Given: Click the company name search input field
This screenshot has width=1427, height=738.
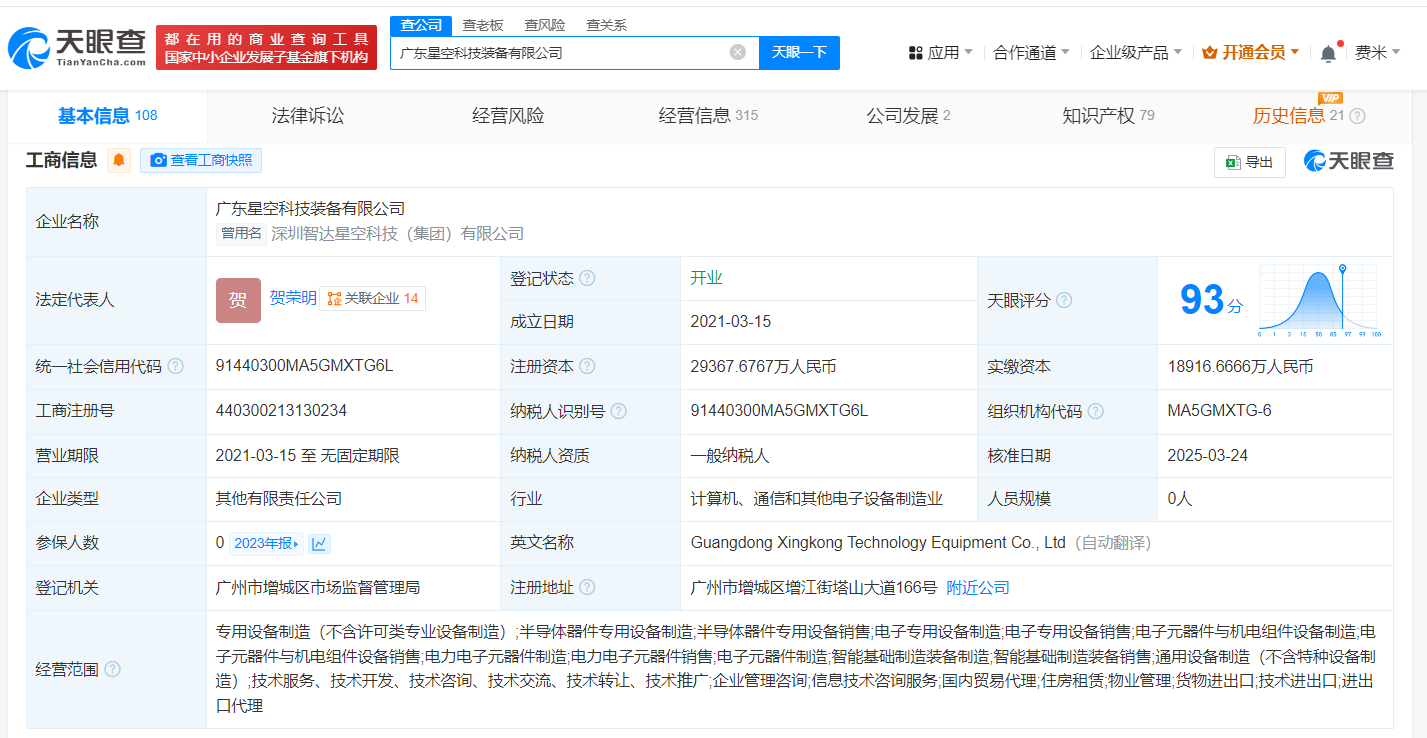Looking at the screenshot, I should point(560,52).
